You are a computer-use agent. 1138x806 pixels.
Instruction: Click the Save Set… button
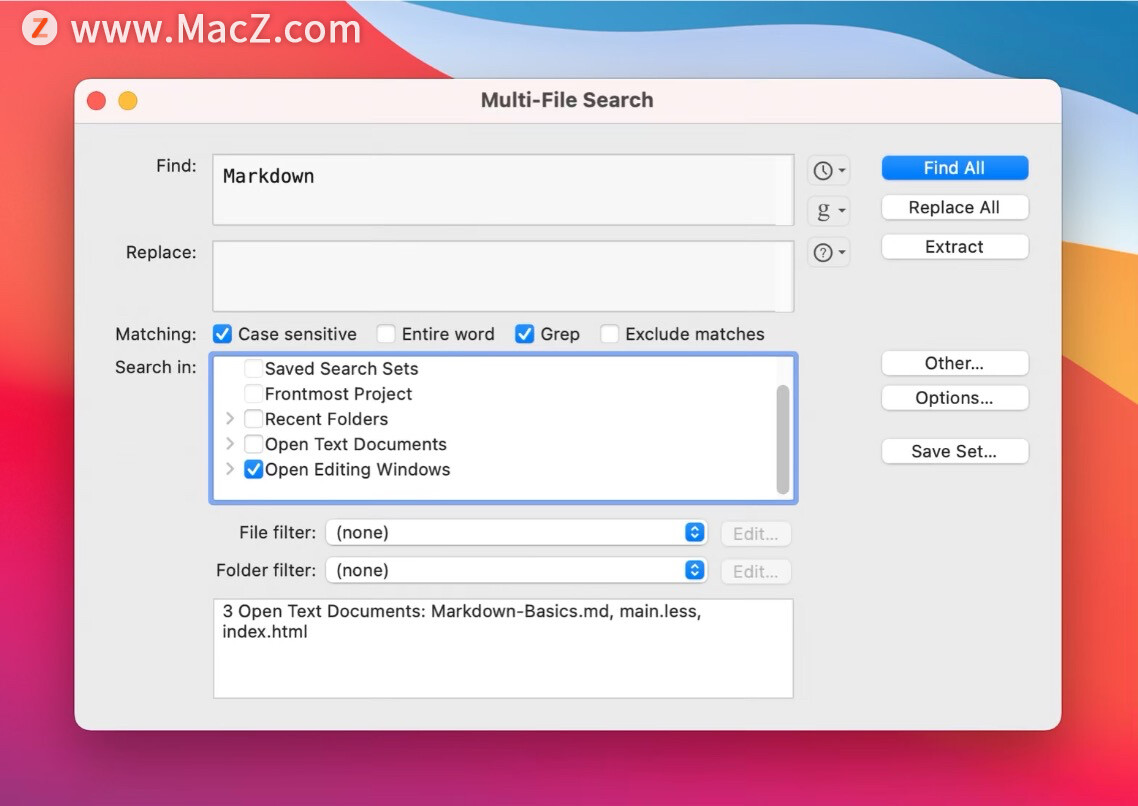pos(954,451)
